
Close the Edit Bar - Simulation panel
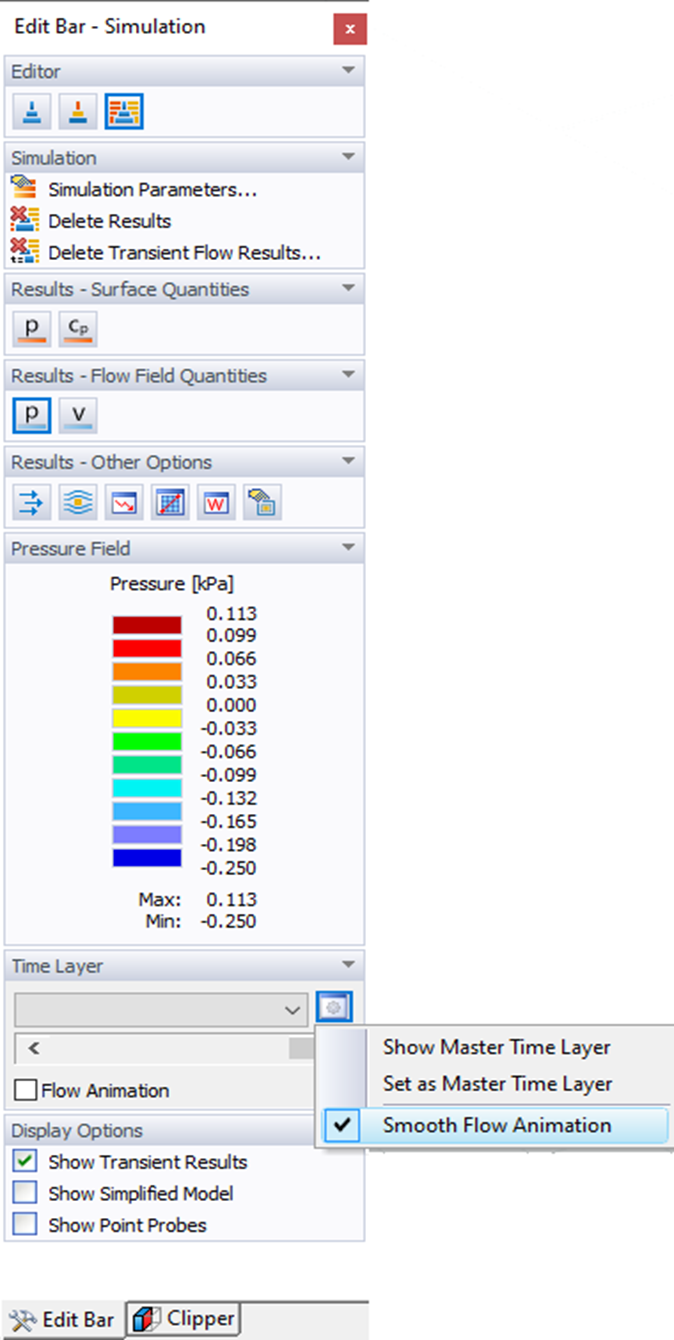[x=350, y=29]
